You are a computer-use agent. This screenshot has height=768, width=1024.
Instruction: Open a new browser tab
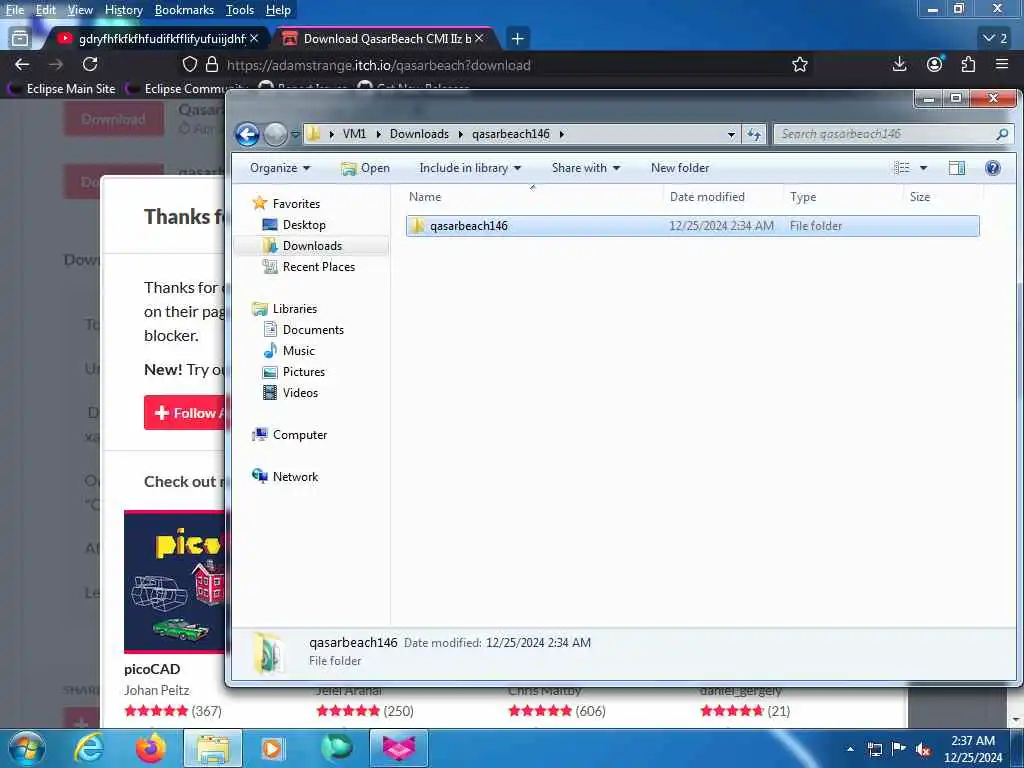[x=517, y=39]
